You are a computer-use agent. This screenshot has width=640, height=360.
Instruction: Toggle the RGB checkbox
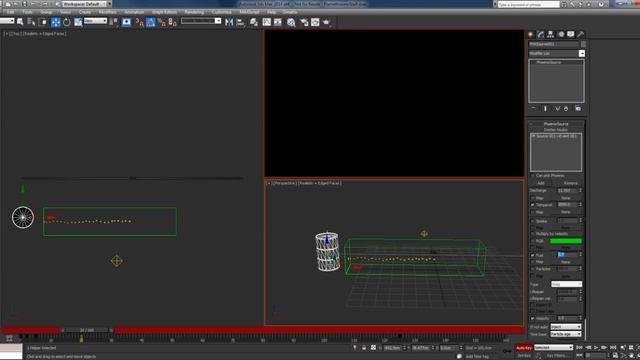(533, 241)
